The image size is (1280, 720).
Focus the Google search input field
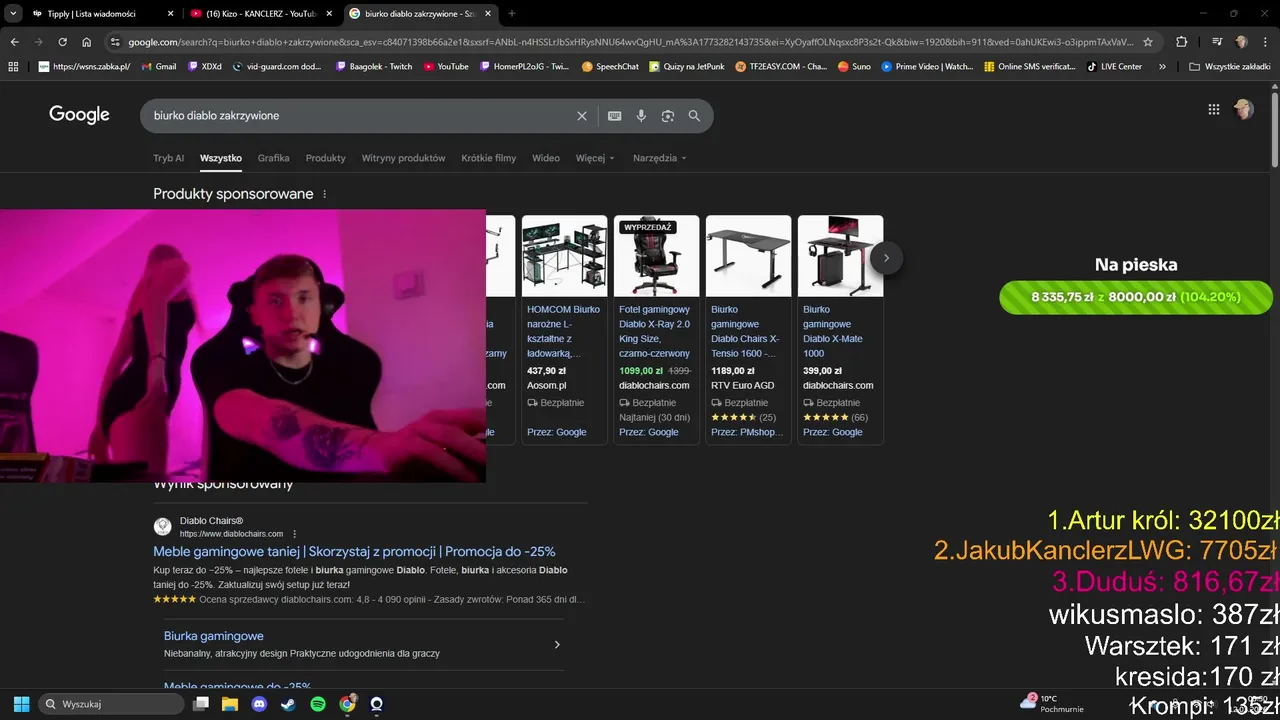click(360, 116)
